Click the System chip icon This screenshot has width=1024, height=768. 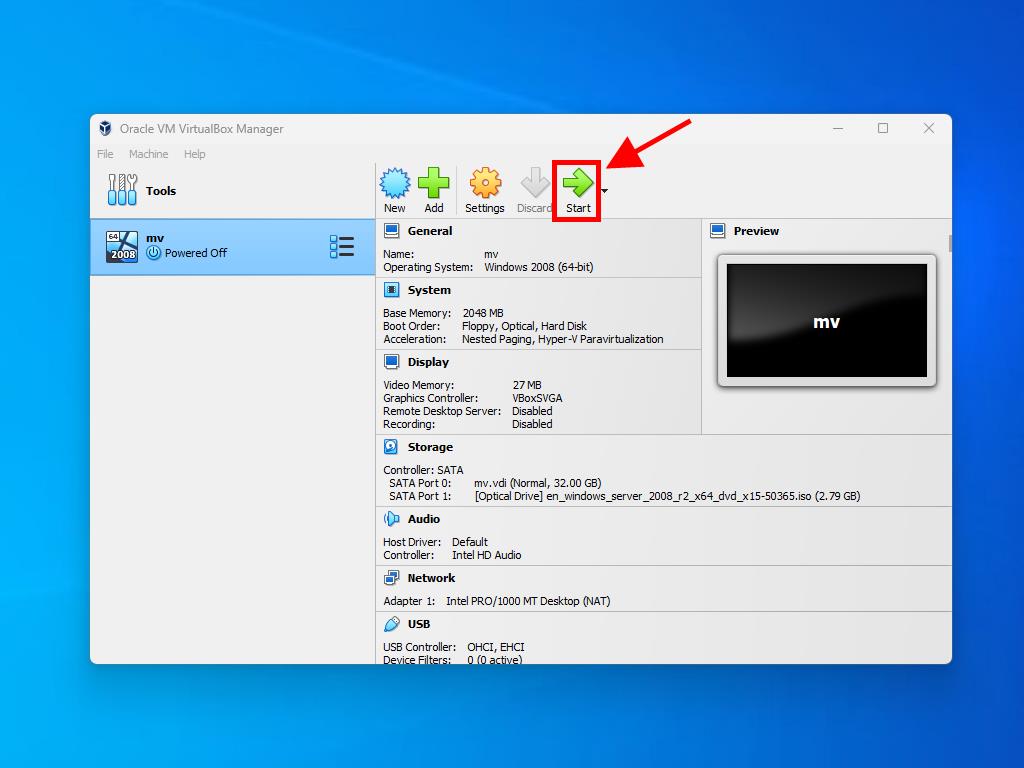click(392, 290)
